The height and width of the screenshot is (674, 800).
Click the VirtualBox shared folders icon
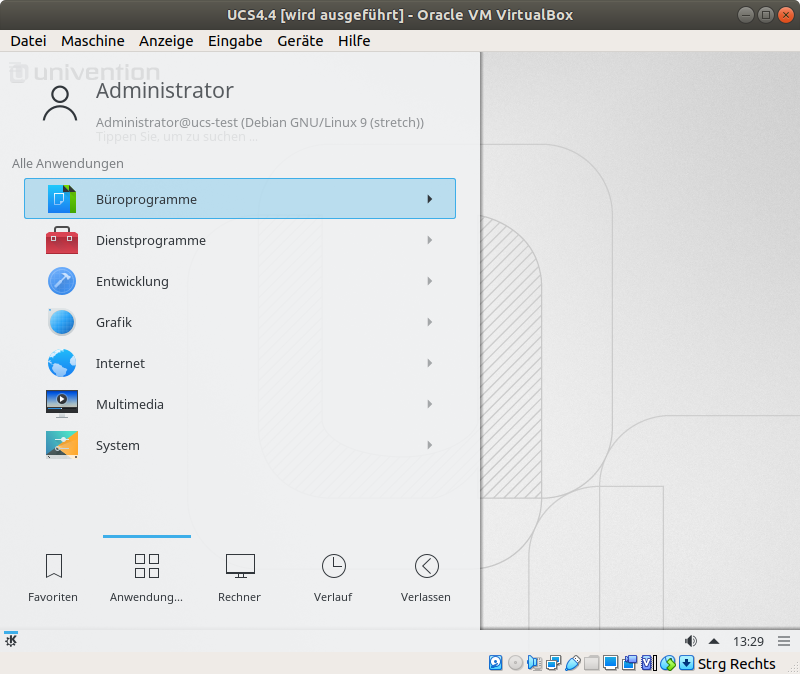click(591, 663)
